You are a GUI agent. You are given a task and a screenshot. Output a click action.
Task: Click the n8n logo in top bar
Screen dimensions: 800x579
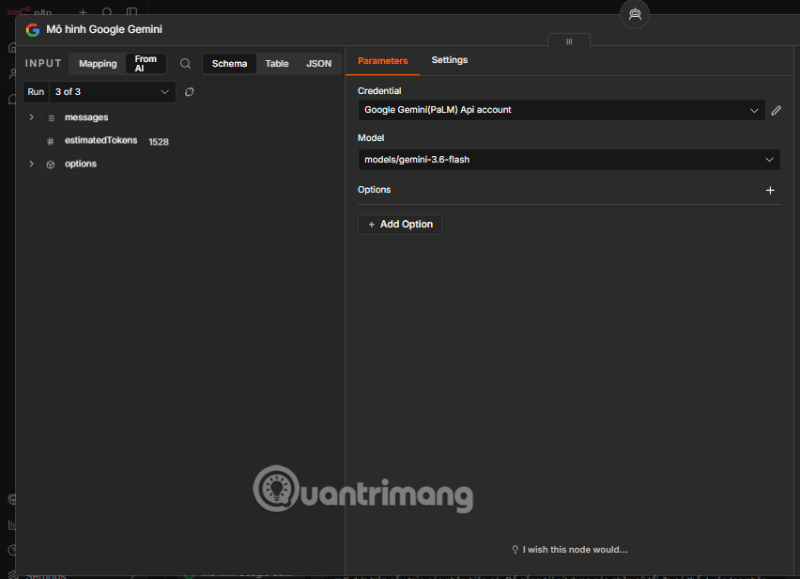[29, 11]
